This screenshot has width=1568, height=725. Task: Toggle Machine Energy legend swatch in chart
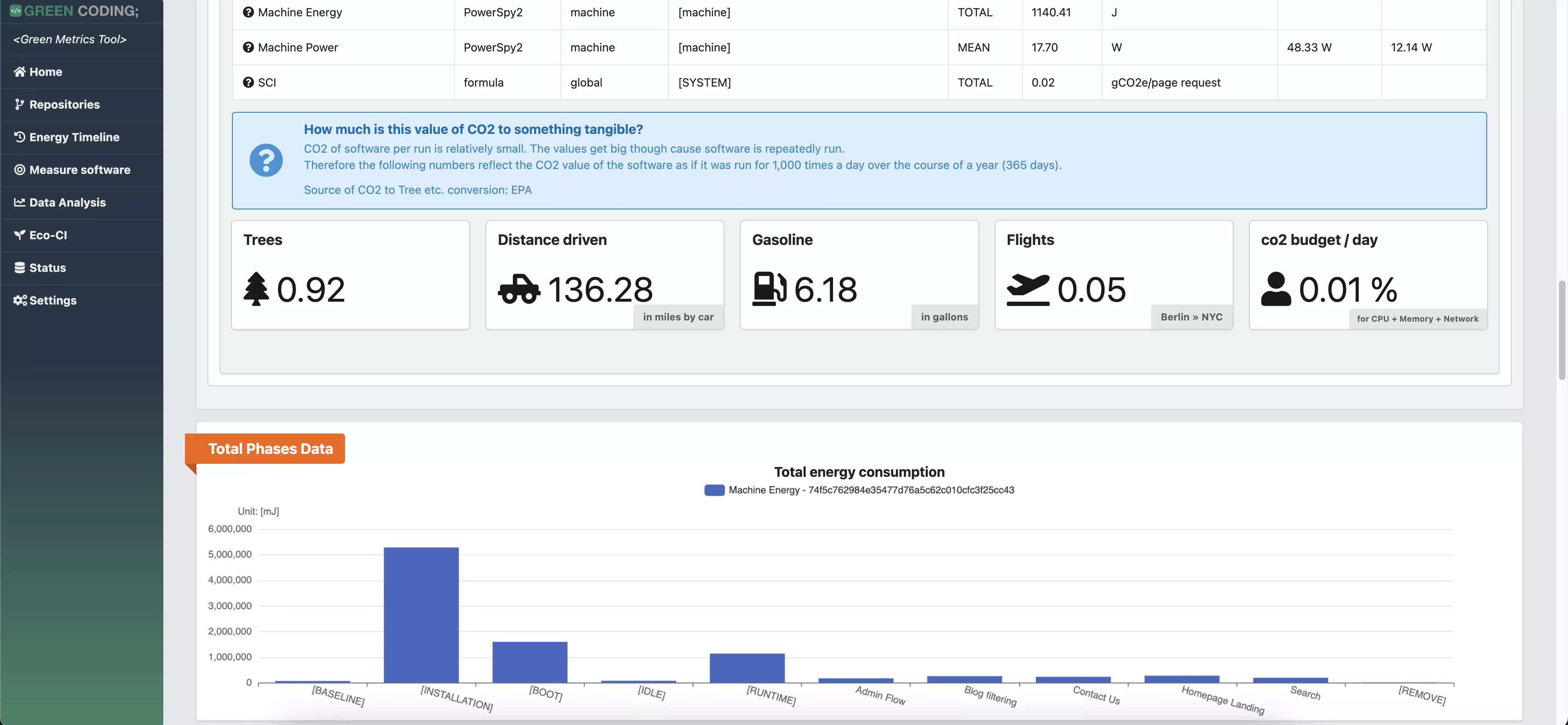tap(714, 490)
